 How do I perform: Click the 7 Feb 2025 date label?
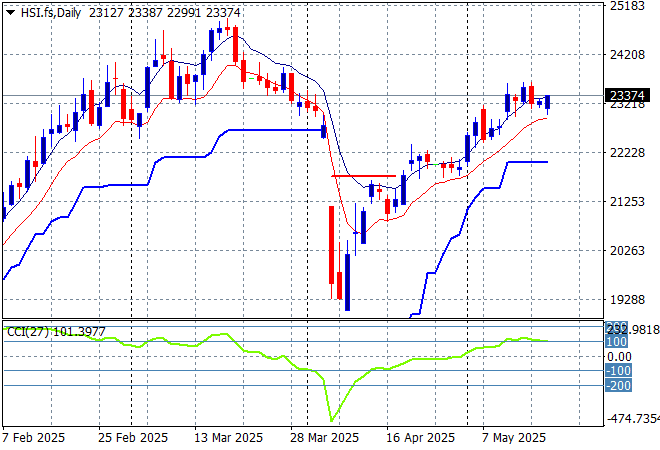(34, 438)
